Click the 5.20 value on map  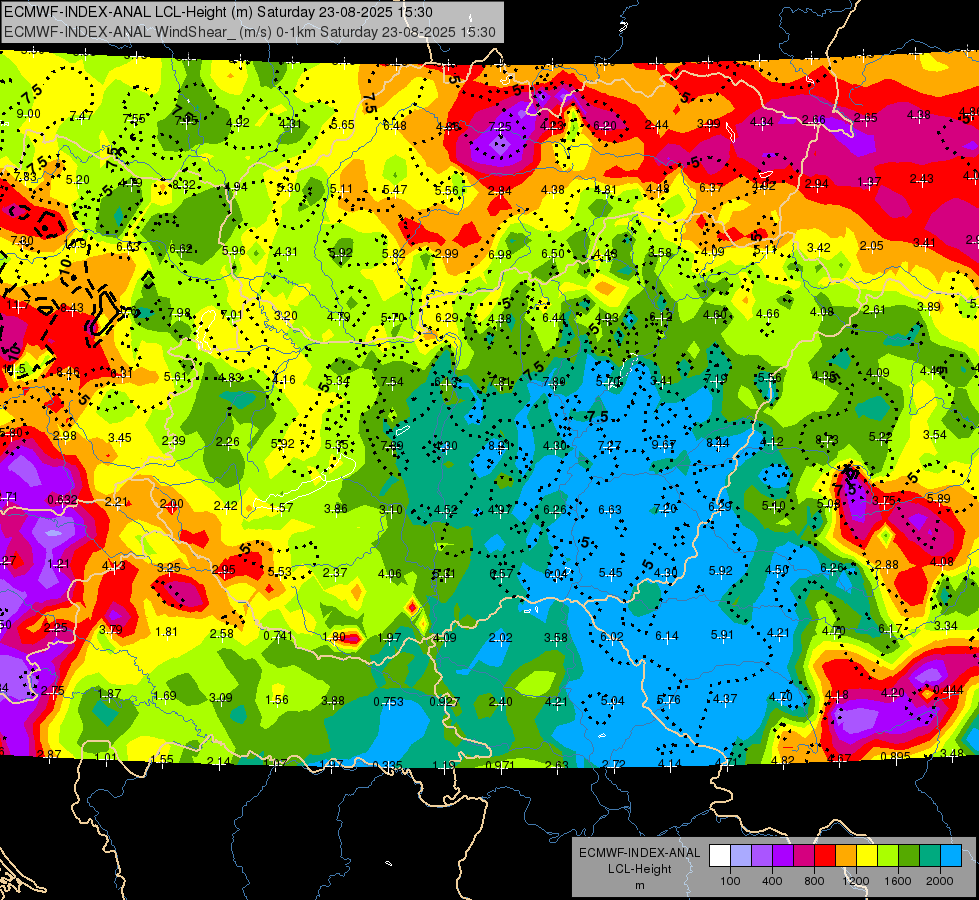(x=77, y=180)
